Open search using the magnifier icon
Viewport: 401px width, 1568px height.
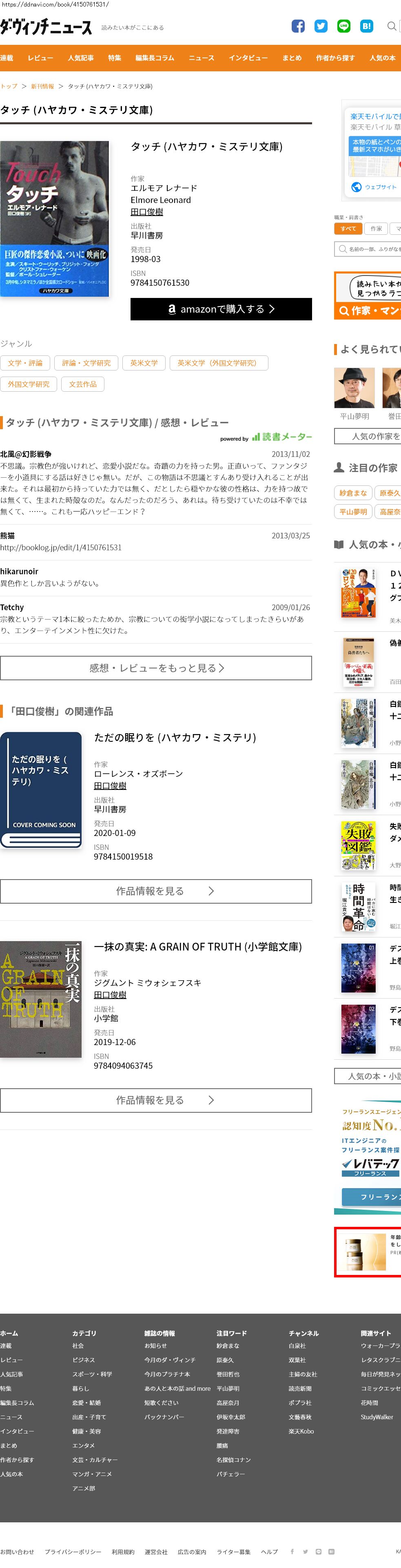(392, 26)
